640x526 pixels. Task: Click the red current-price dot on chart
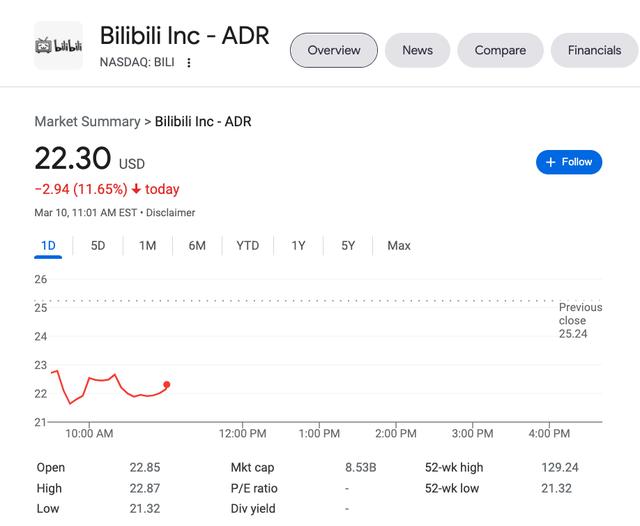166,384
